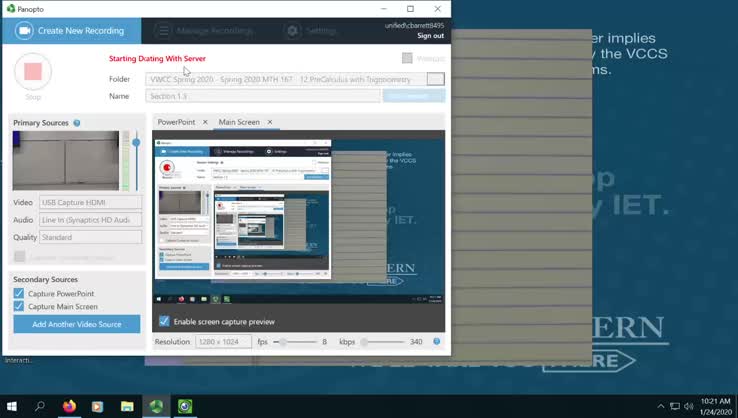Click the Sign out link
The width and height of the screenshot is (738, 418).
430,36
